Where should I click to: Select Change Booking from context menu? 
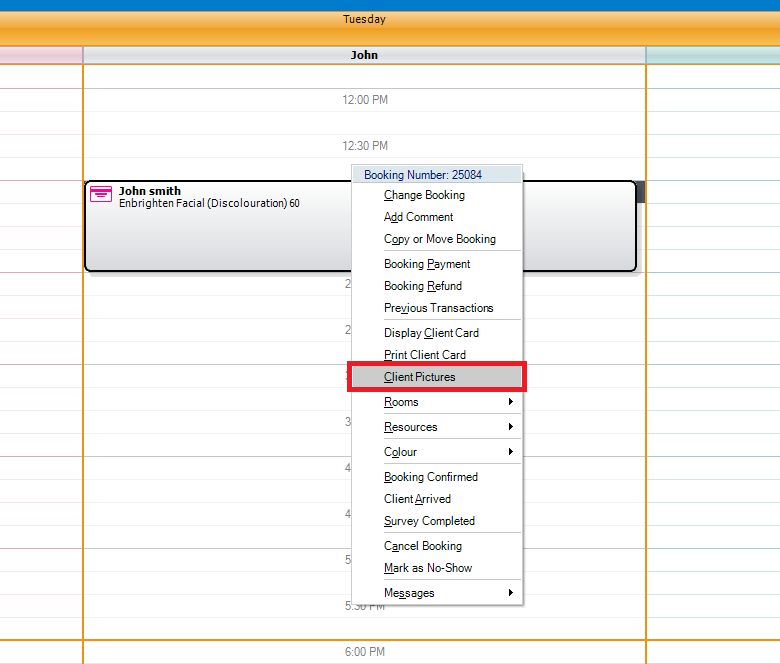click(424, 195)
